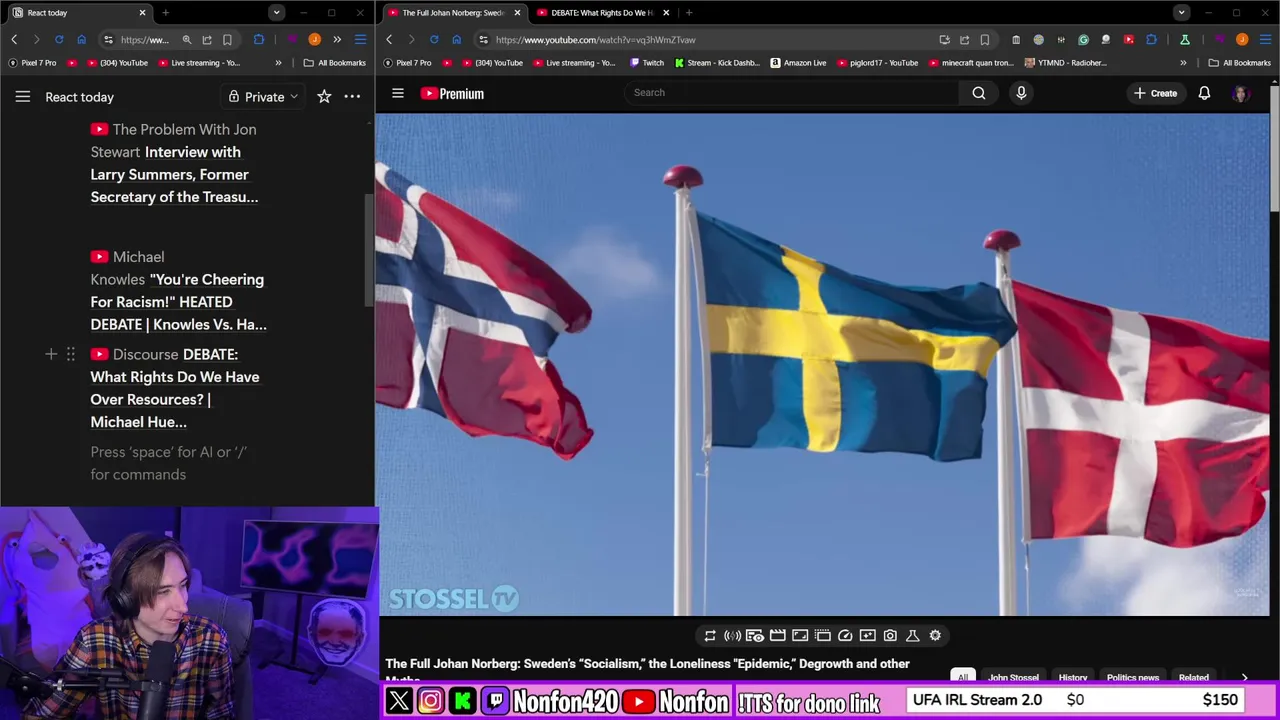
Task: Open the YouTube guide hamburger menu
Action: pos(398,93)
